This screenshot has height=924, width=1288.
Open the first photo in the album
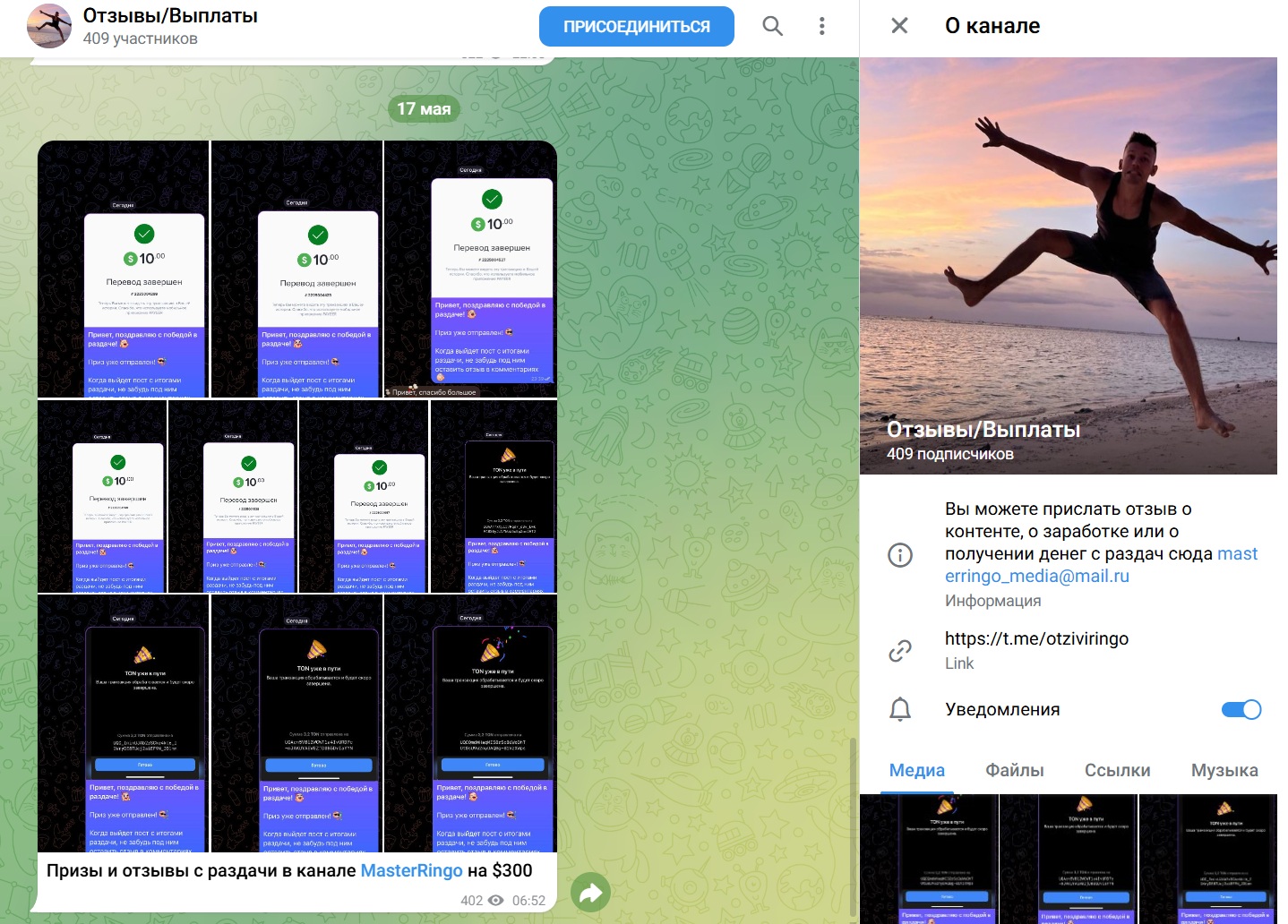[x=124, y=269]
